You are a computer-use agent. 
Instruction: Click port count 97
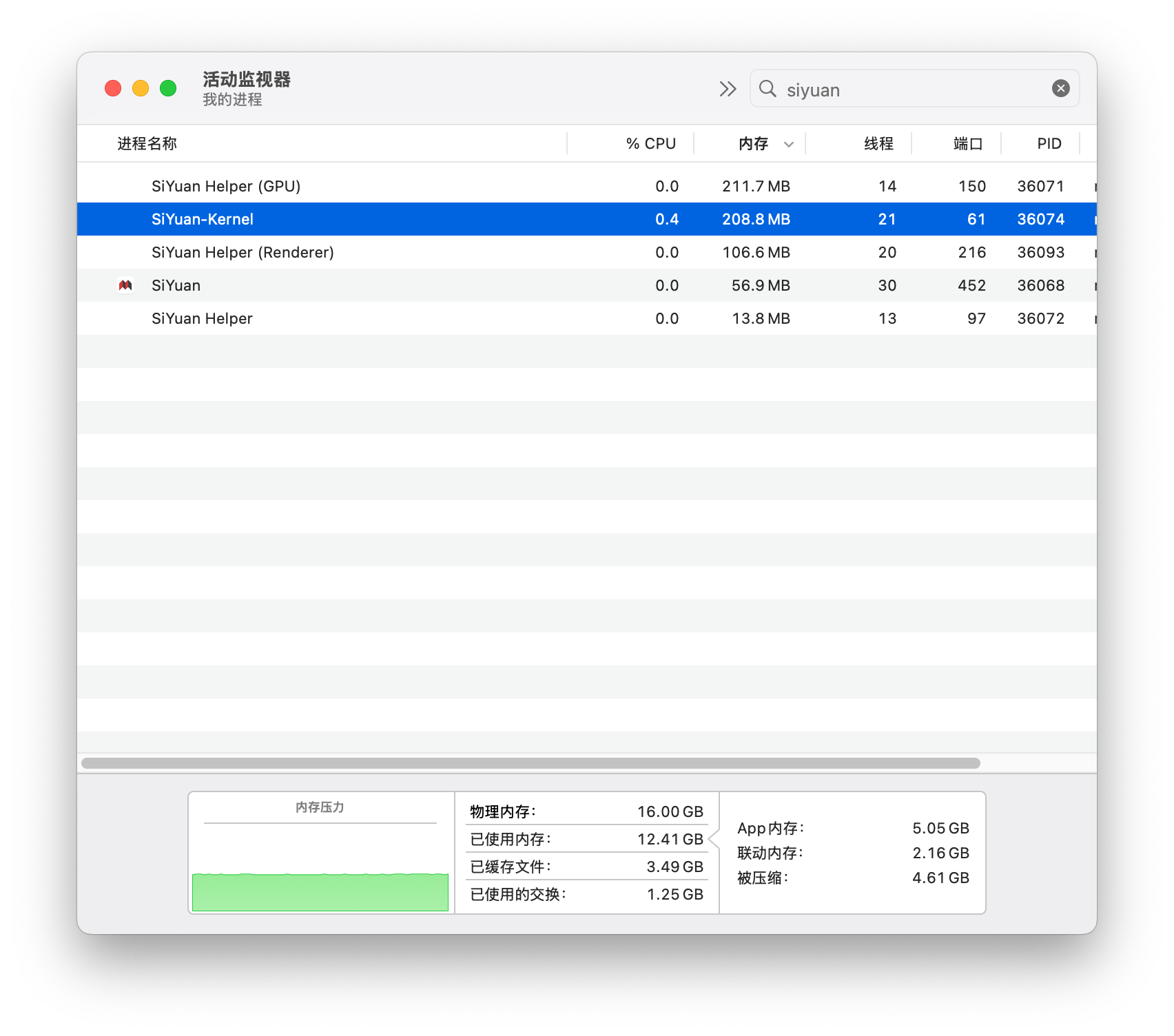click(976, 318)
